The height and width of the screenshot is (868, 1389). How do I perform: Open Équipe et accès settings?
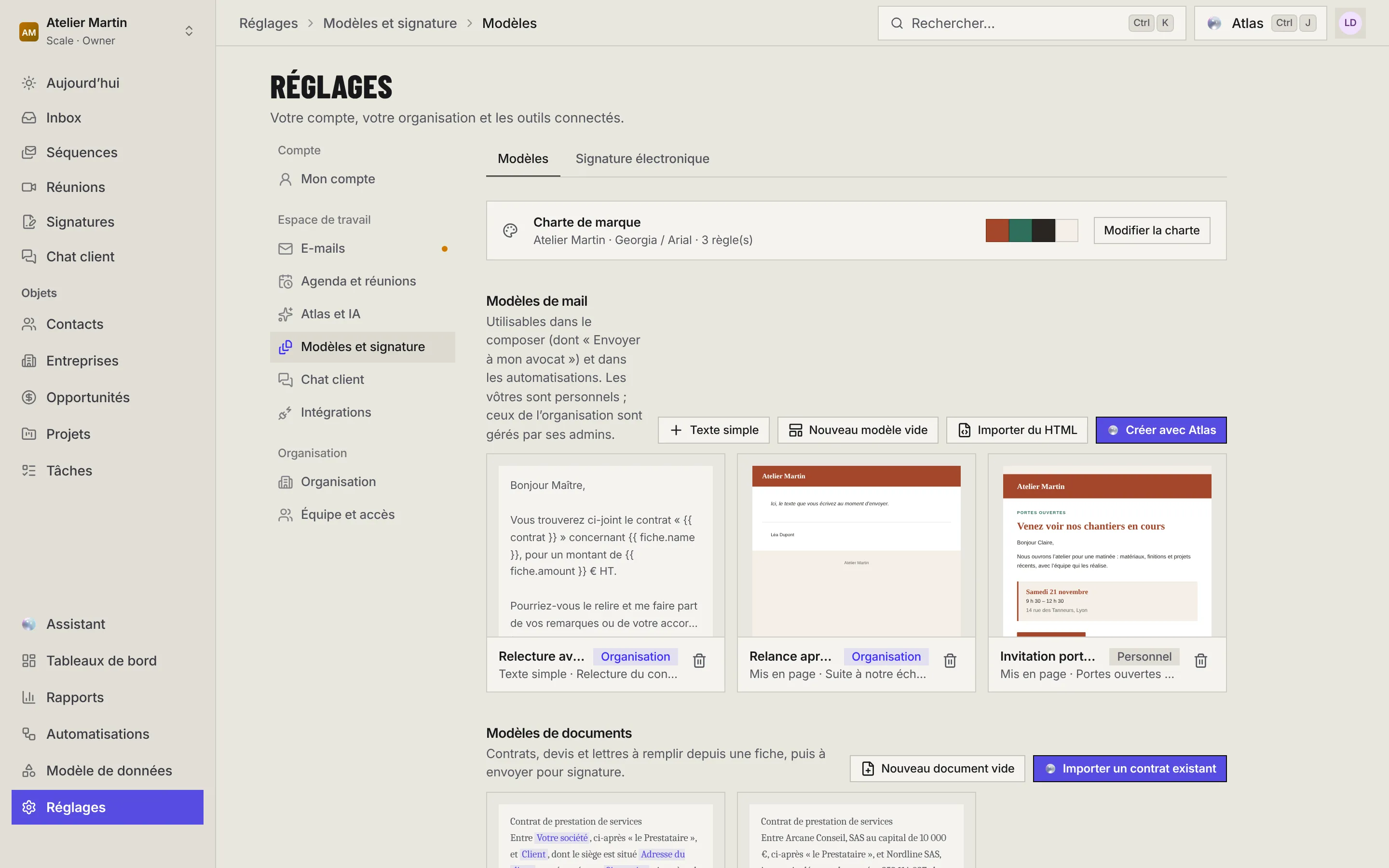(x=363, y=515)
